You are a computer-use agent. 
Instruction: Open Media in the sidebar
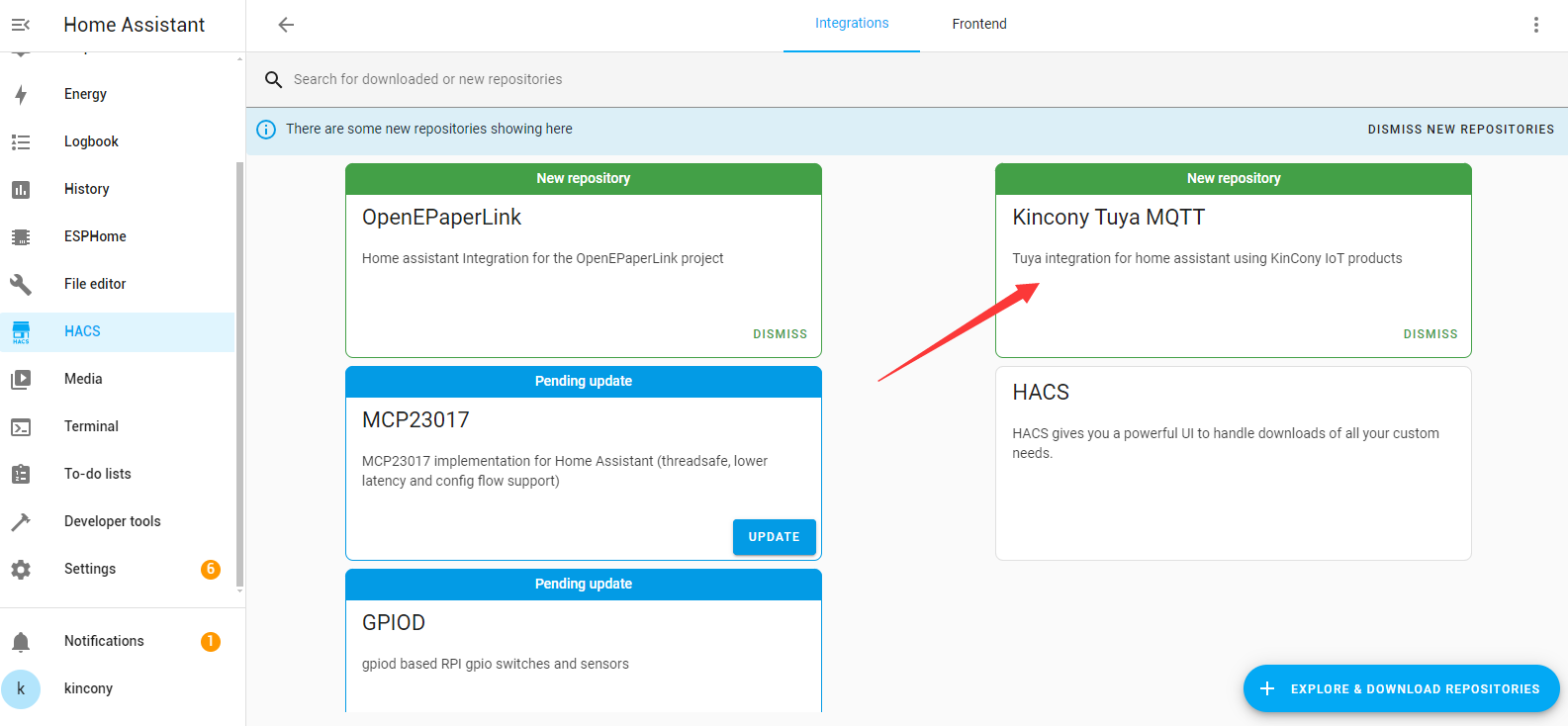point(118,379)
